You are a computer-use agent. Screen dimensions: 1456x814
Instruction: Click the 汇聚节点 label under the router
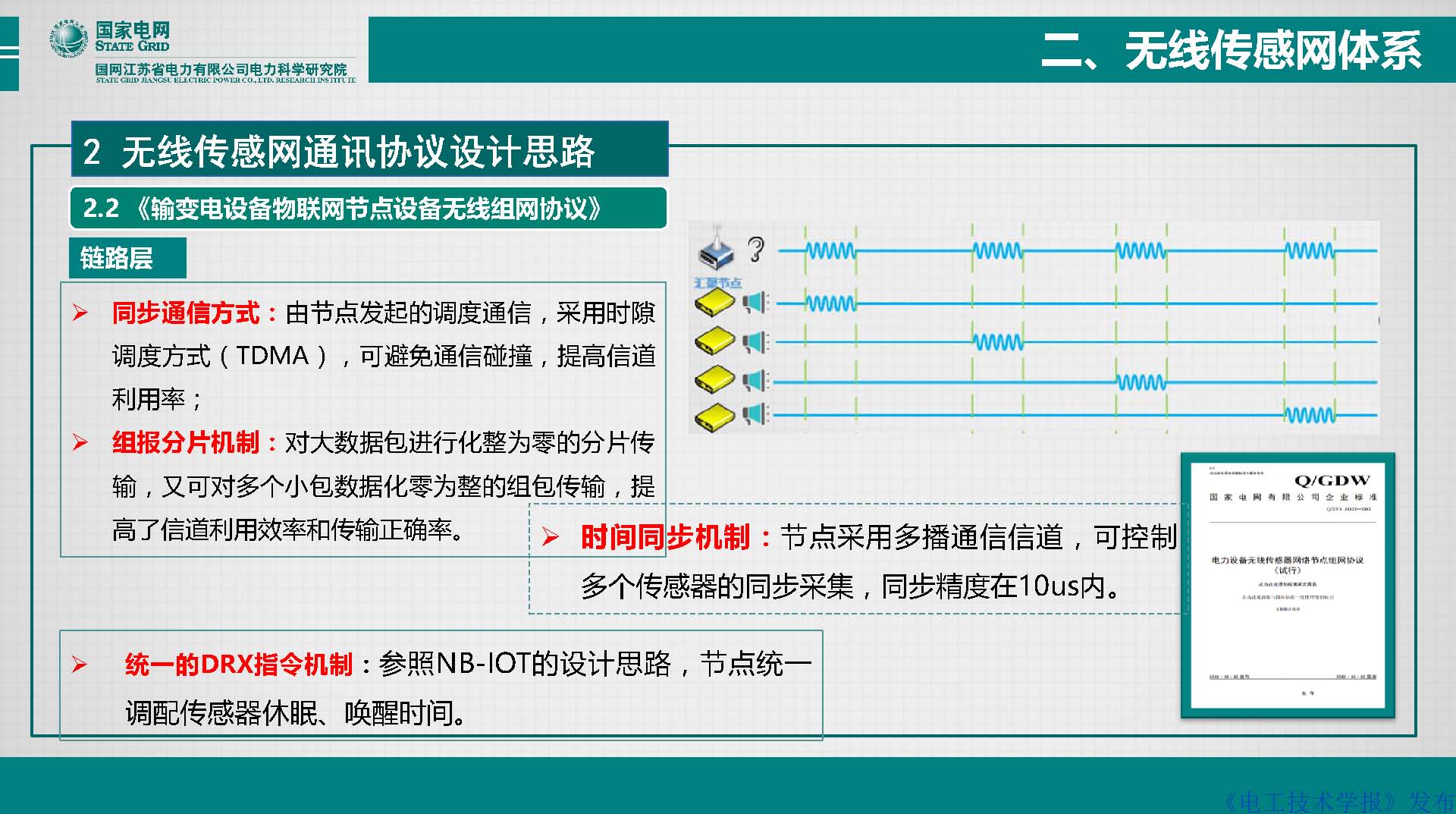tap(717, 282)
